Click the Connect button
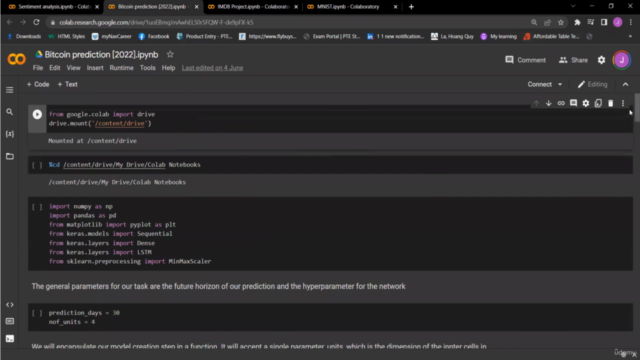The image size is (640, 360). tap(540, 84)
